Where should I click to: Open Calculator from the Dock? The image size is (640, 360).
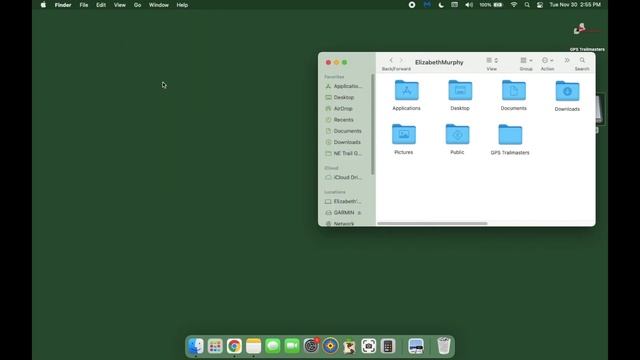tap(388, 346)
